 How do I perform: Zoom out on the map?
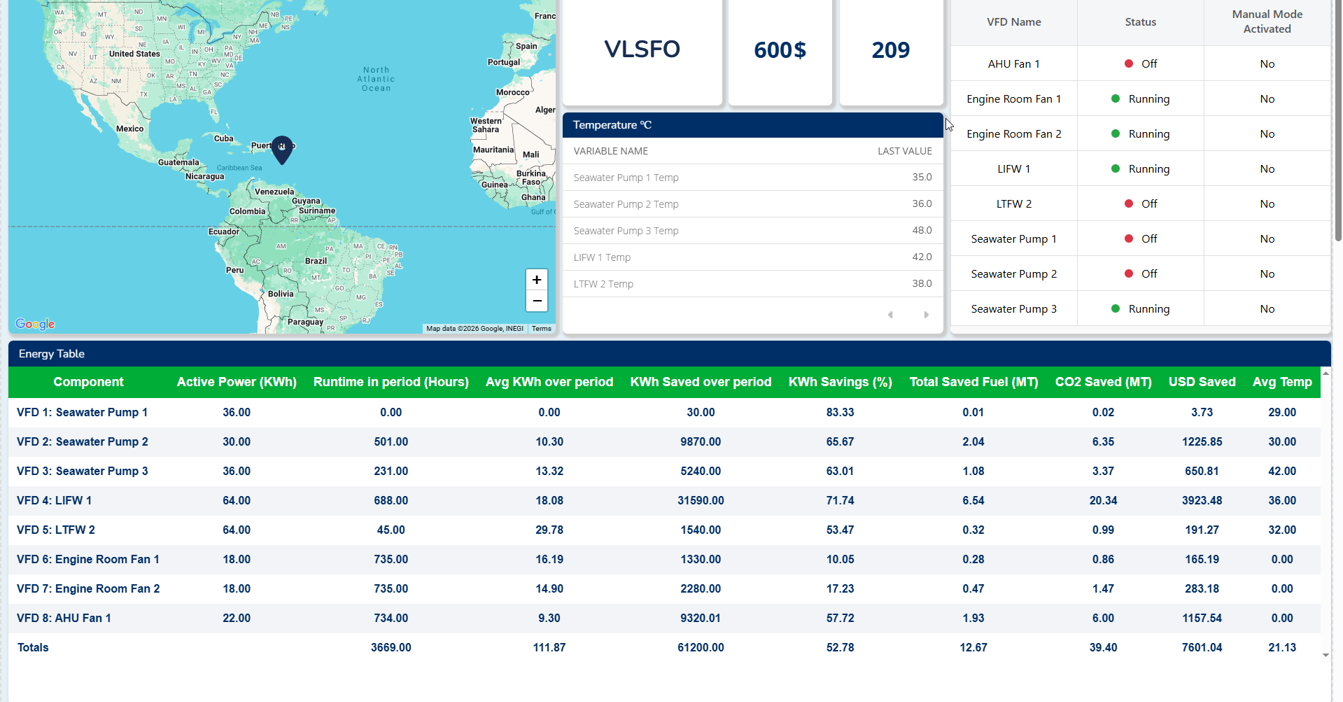pos(537,301)
